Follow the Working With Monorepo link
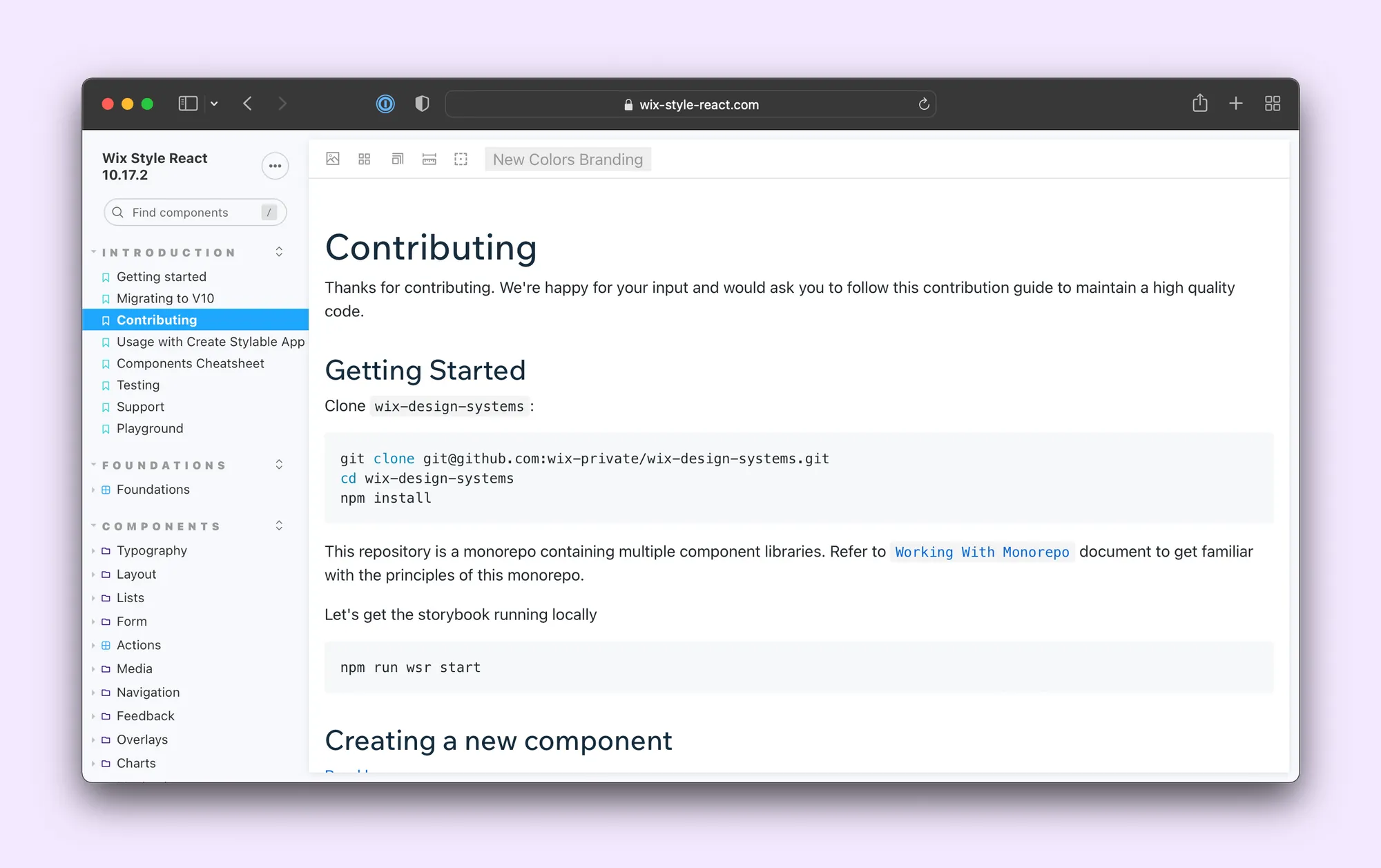Screen dimensions: 1381x868 [x=981, y=552]
